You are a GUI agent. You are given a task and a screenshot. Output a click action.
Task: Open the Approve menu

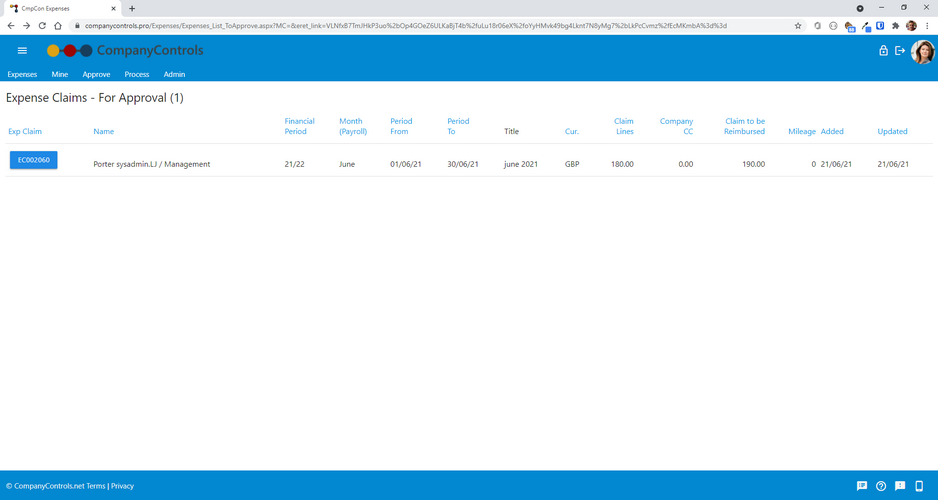click(96, 75)
